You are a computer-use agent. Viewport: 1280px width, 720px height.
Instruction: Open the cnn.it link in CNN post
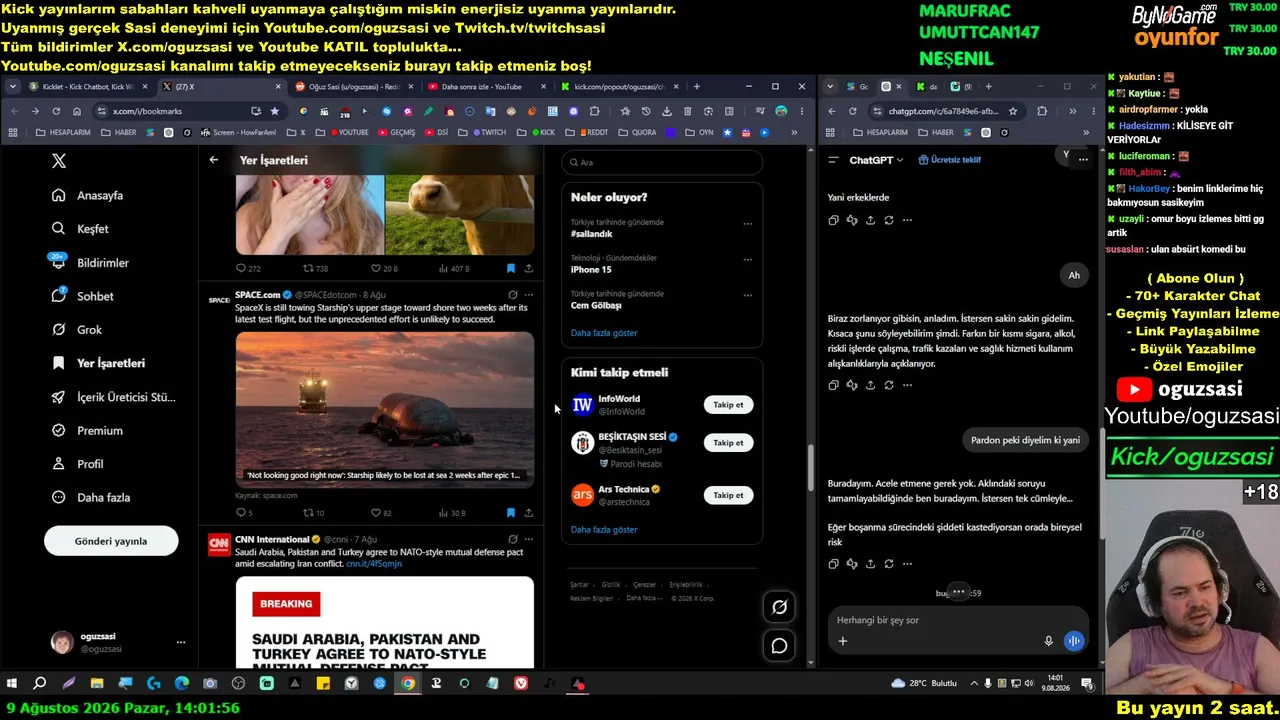click(x=374, y=564)
